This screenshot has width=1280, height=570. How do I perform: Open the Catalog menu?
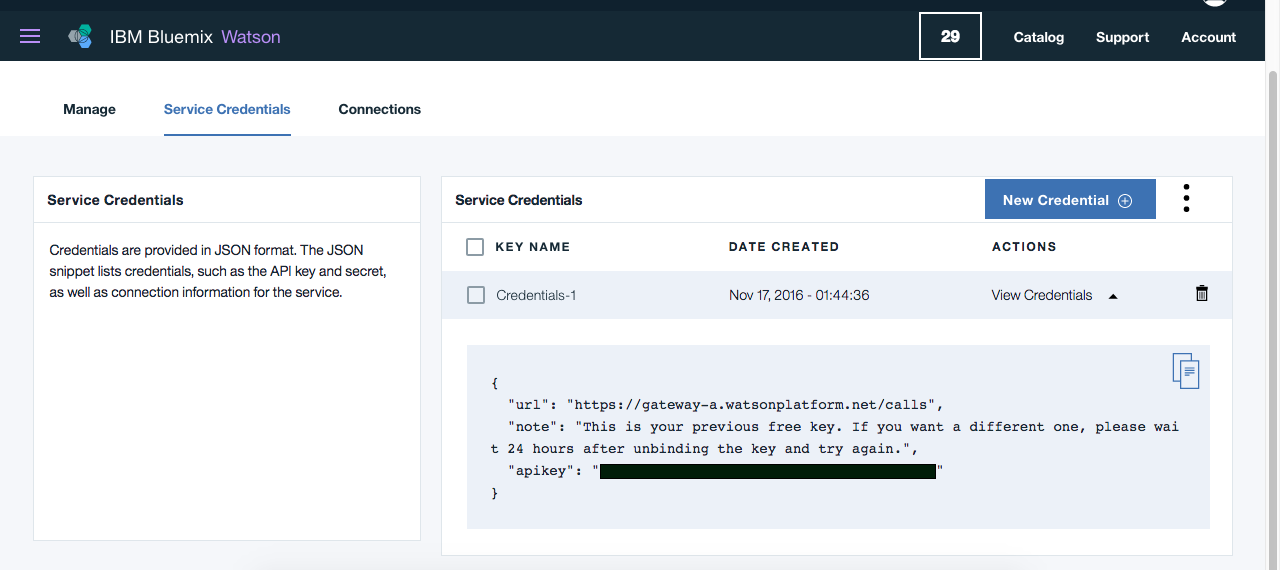[x=1039, y=37]
